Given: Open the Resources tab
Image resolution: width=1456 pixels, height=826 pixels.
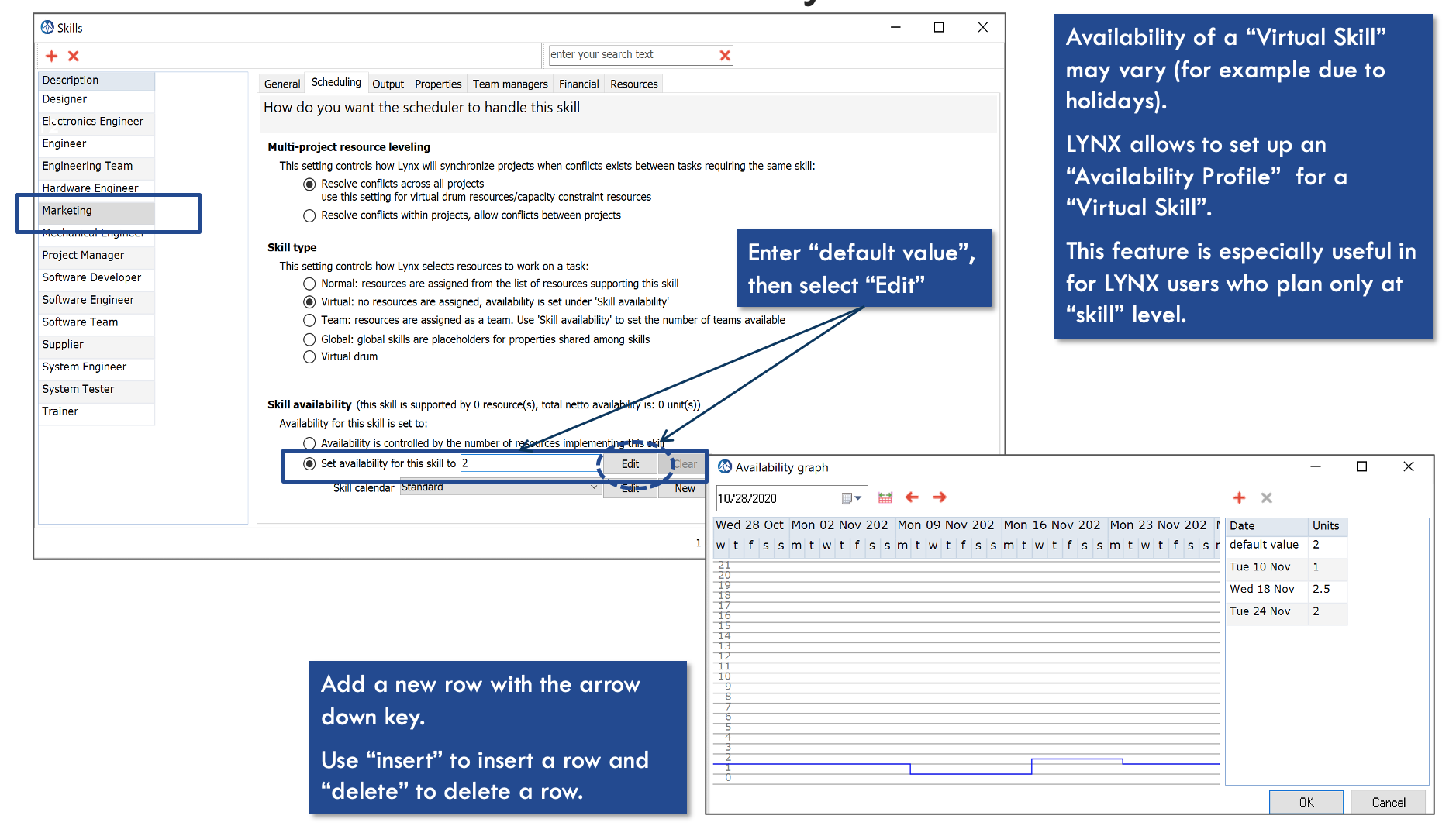Looking at the screenshot, I should 633,84.
